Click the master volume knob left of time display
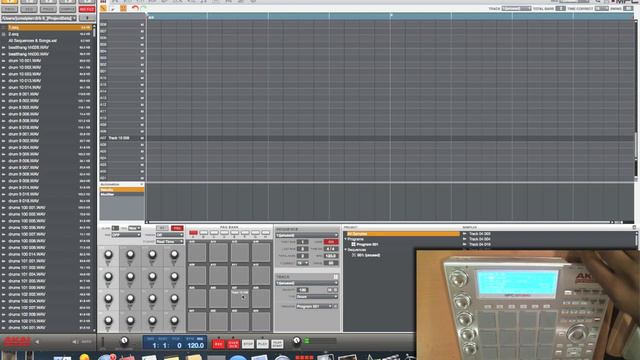640x360 pixels. pyautogui.click(x=124, y=341)
